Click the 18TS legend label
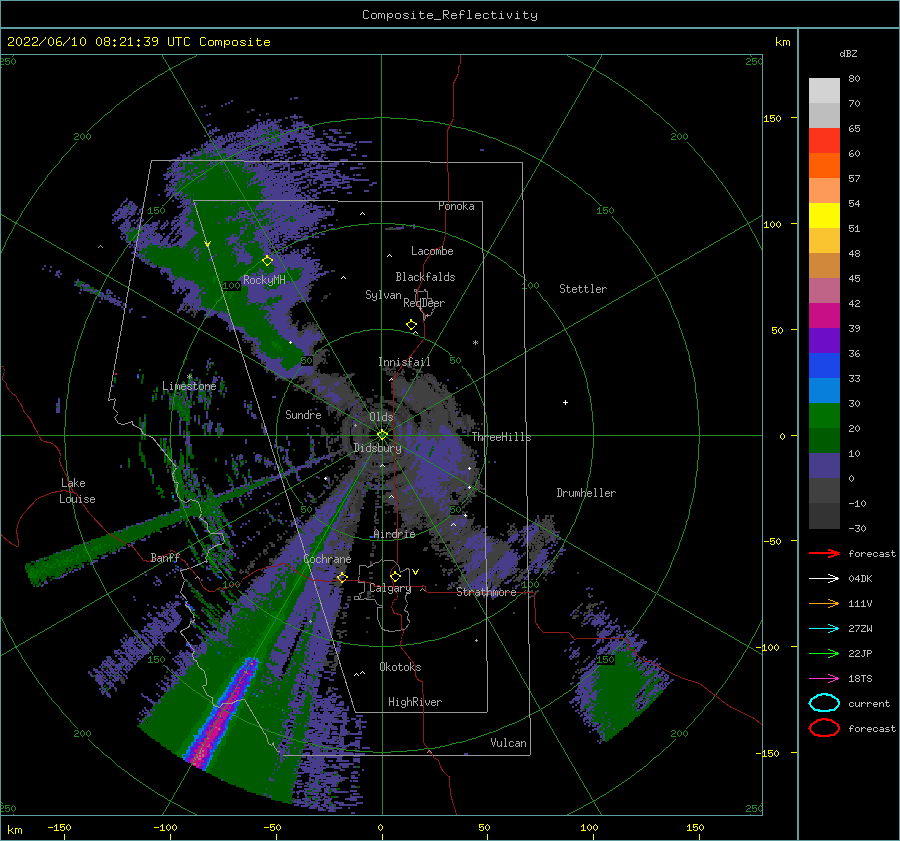900x841 pixels. 860,679
